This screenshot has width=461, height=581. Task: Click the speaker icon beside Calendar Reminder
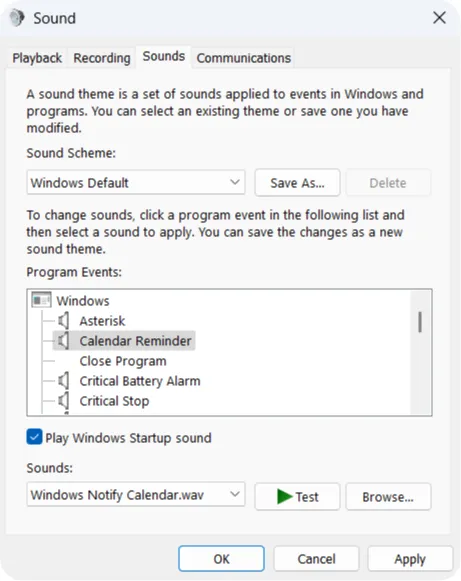coord(64,341)
